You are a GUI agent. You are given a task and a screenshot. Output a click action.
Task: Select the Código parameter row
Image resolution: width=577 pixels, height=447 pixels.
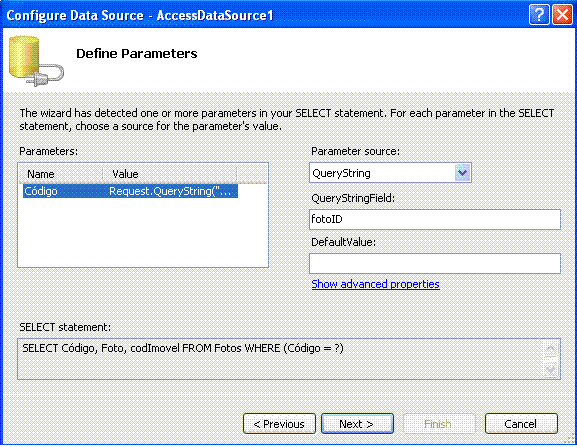click(130, 191)
